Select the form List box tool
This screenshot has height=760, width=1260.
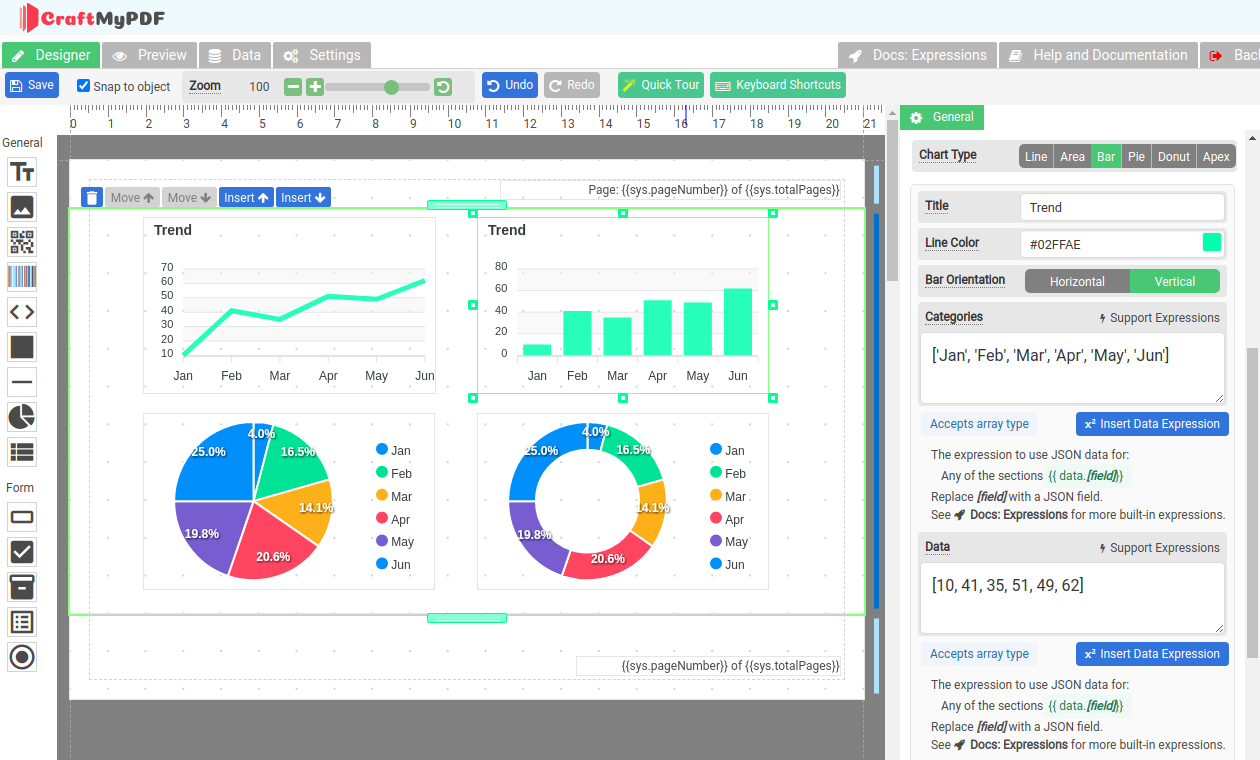pyautogui.click(x=22, y=622)
